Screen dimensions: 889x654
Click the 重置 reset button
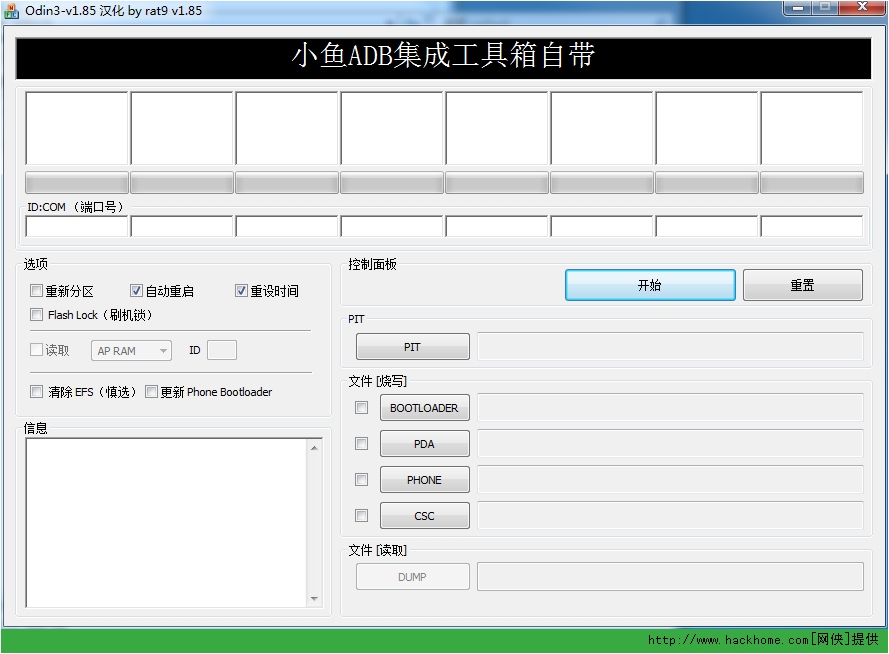click(802, 285)
